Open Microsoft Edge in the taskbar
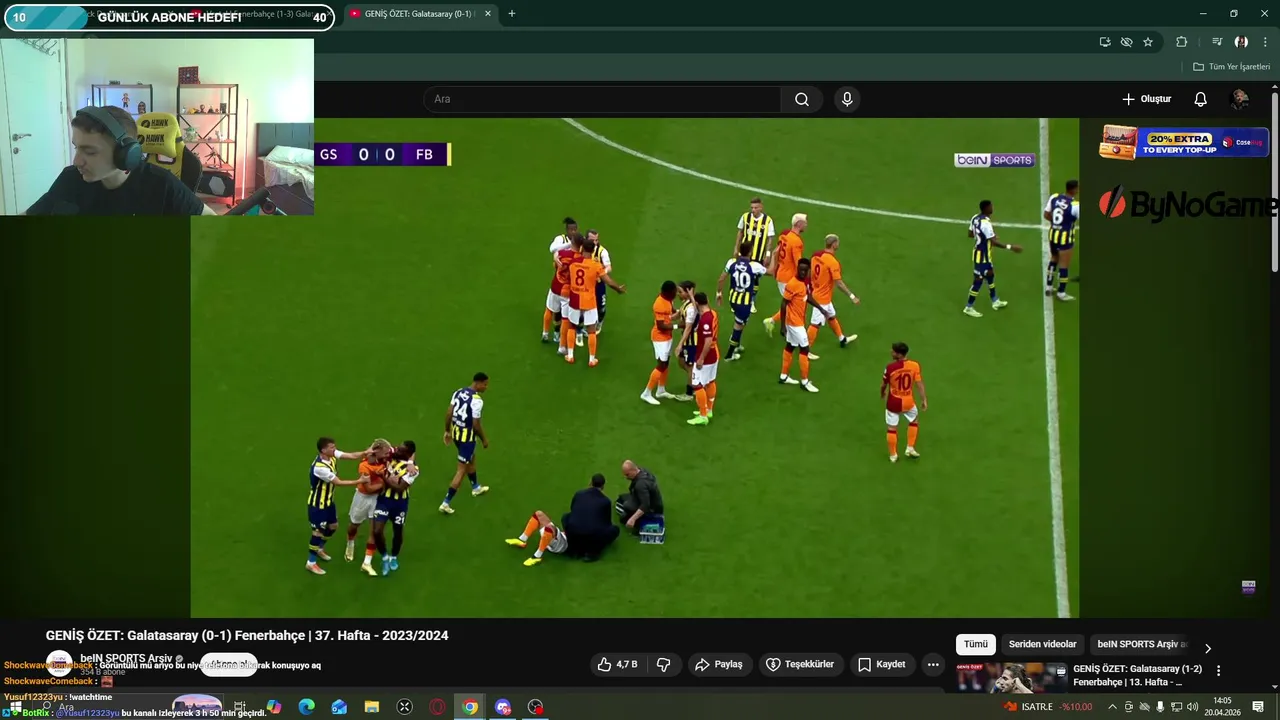The width and height of the screenshot is (1280, 720). pyautogui.click(x=307, y=707)
